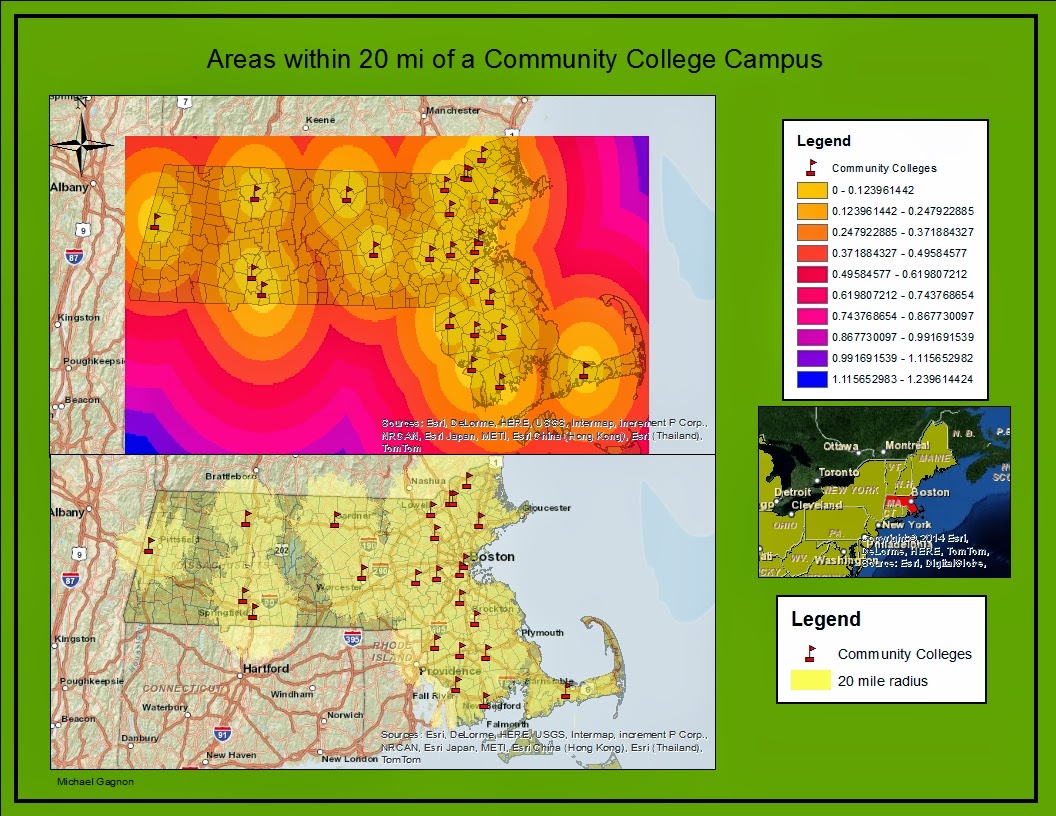
Task: Click the Community Colleges flag in the lower legend
Action: [810, 653]
